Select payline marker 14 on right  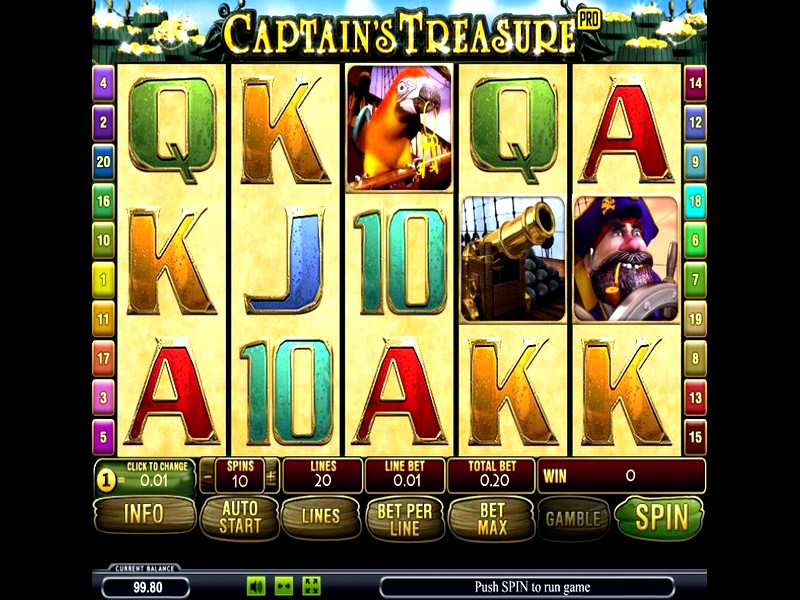point(695,83)
